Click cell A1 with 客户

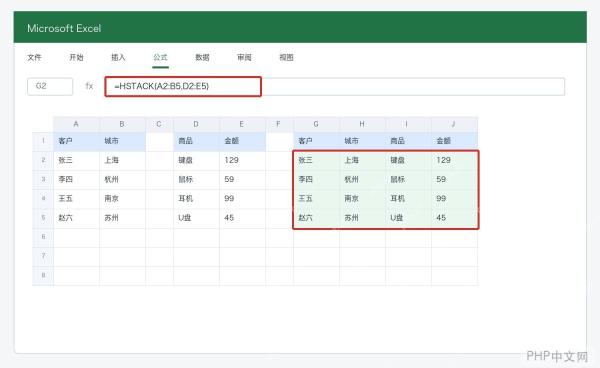[x=76, y=141]
